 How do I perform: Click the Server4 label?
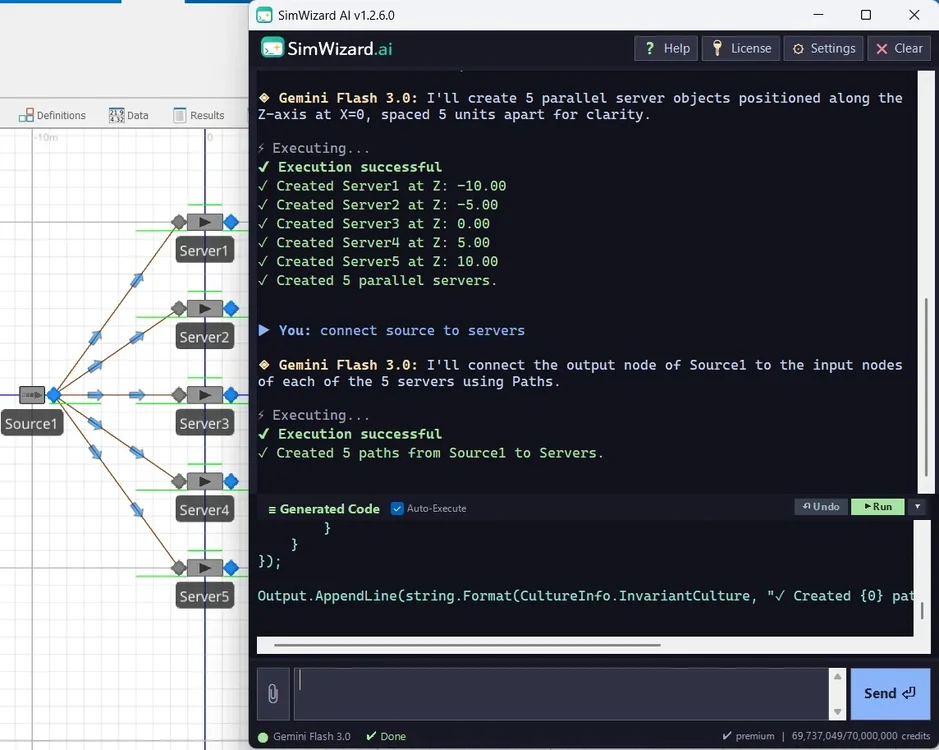tap(204, 510)
